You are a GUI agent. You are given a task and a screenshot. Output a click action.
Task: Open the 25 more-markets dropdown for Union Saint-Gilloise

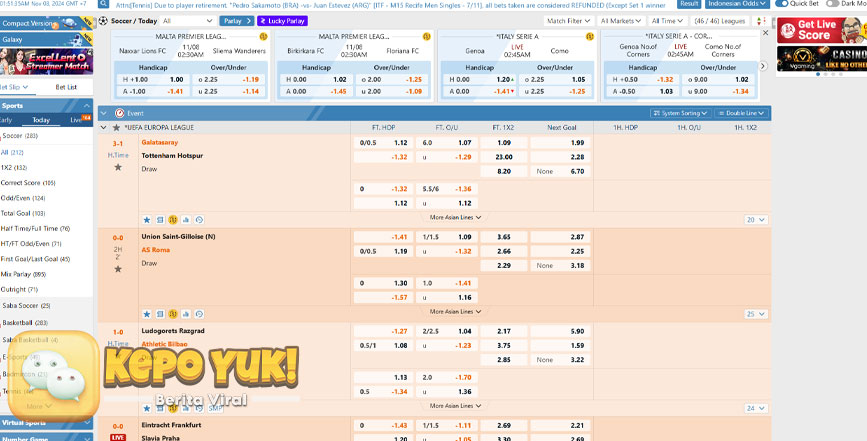pos(756,314)
